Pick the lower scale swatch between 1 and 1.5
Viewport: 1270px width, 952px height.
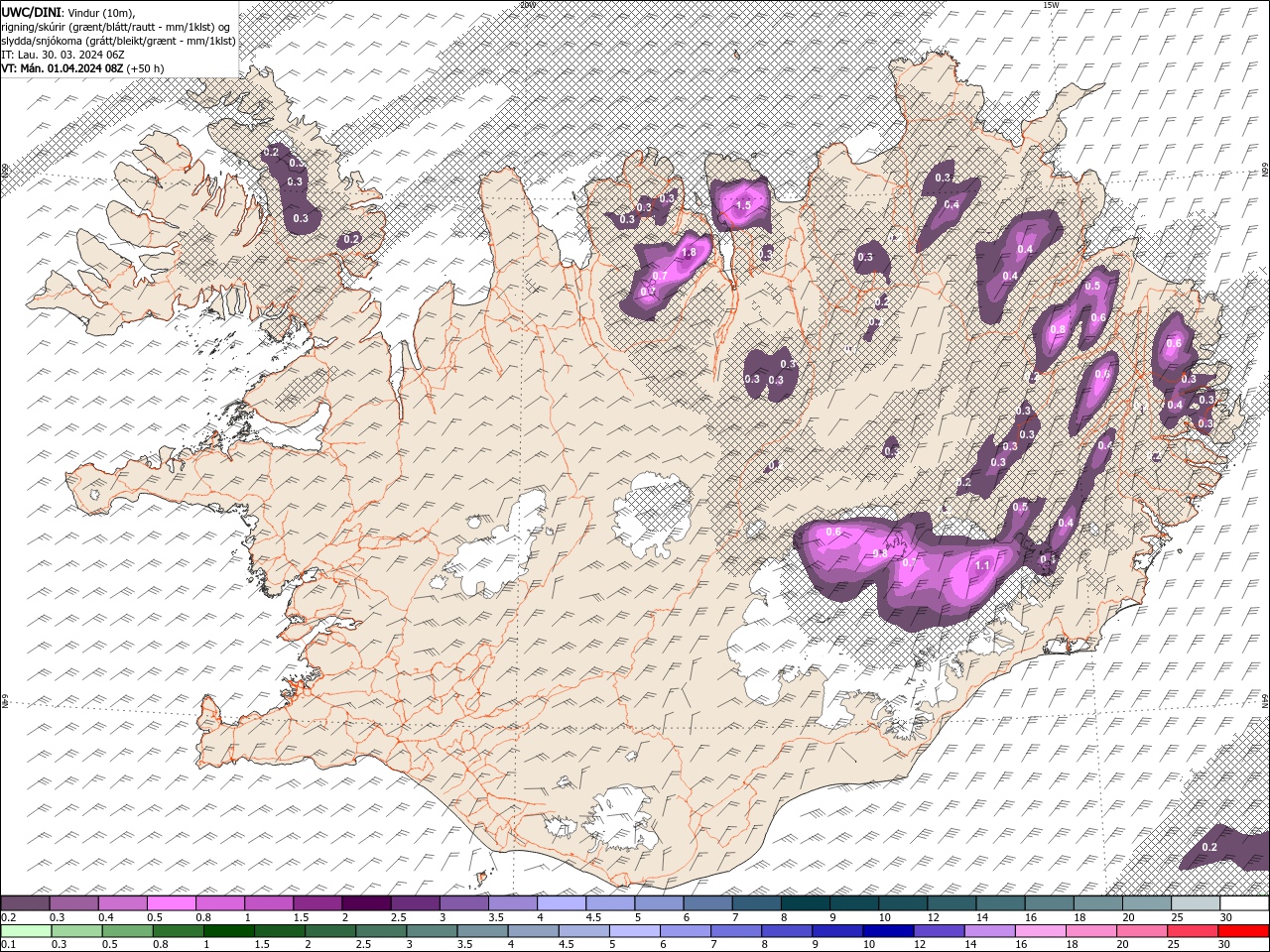[x=228, y=930]
